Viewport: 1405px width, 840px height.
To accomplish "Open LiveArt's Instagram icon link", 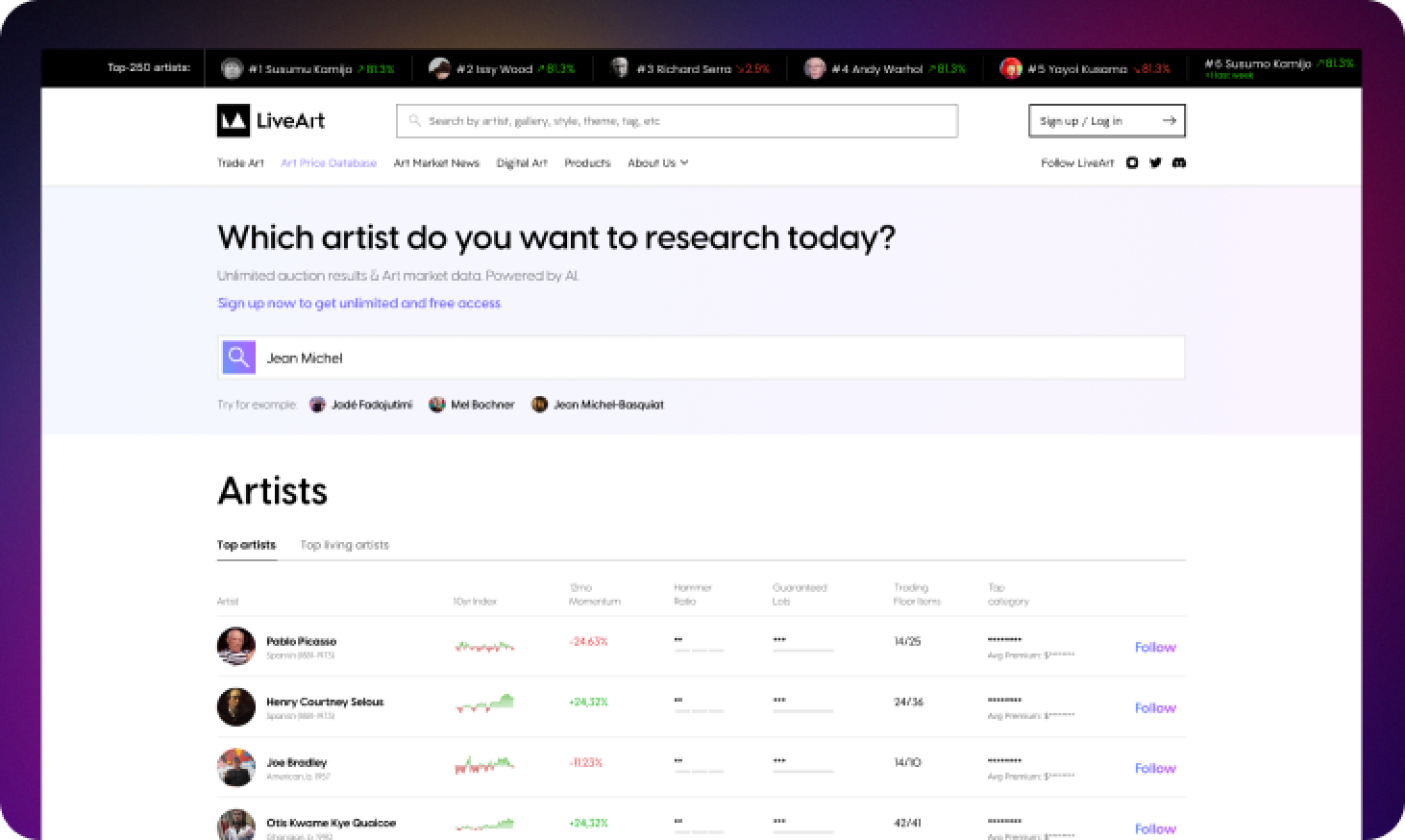I will [x=1132, y=163].
